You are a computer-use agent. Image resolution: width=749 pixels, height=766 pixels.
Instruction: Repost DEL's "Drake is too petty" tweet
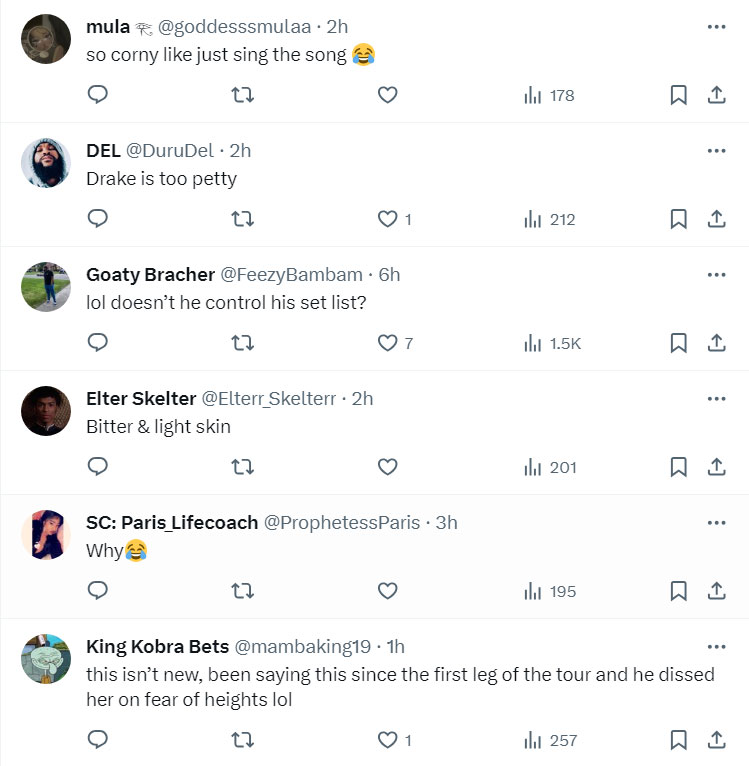coord(242,219)
